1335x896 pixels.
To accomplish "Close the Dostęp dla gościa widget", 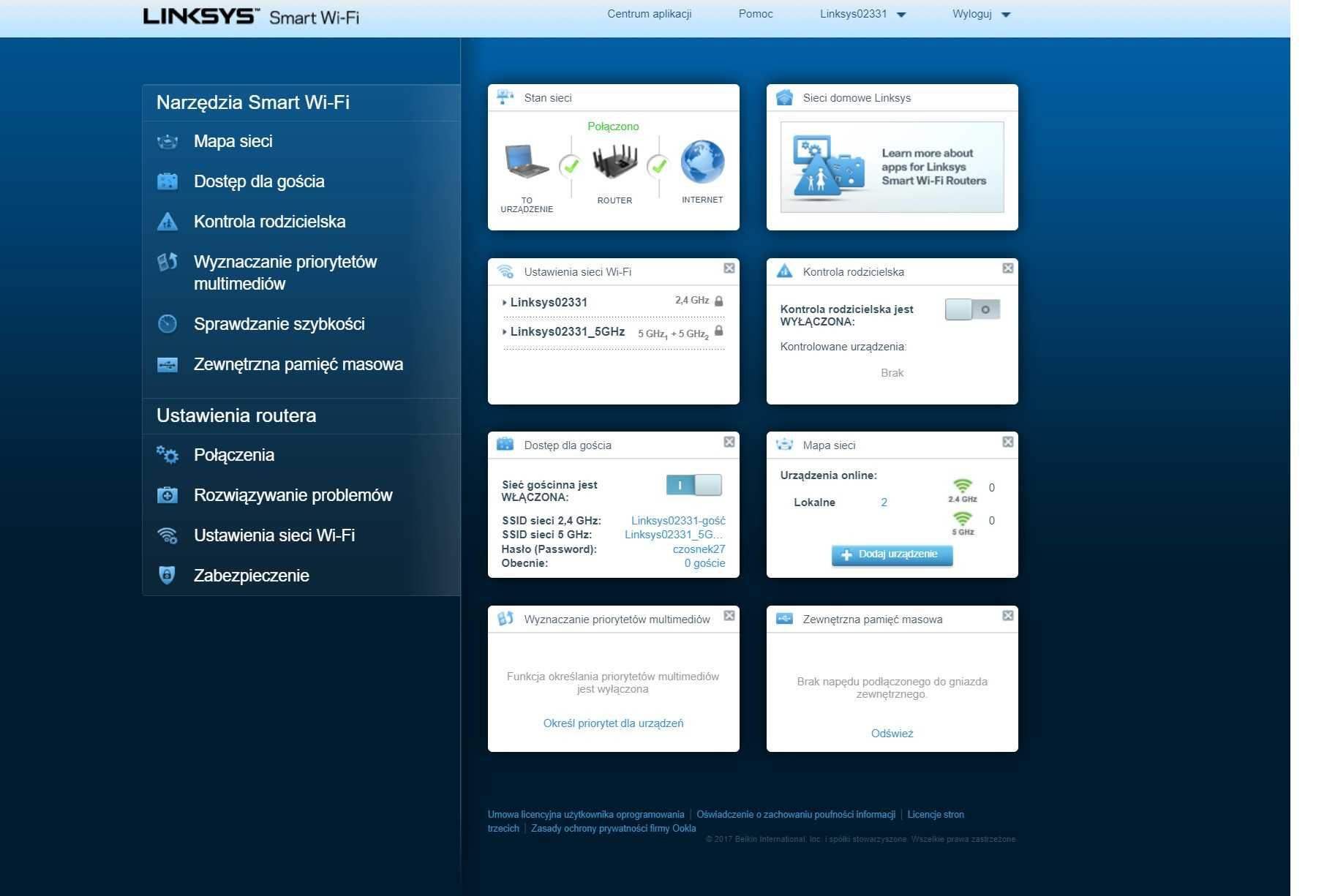I will point(729,442).
